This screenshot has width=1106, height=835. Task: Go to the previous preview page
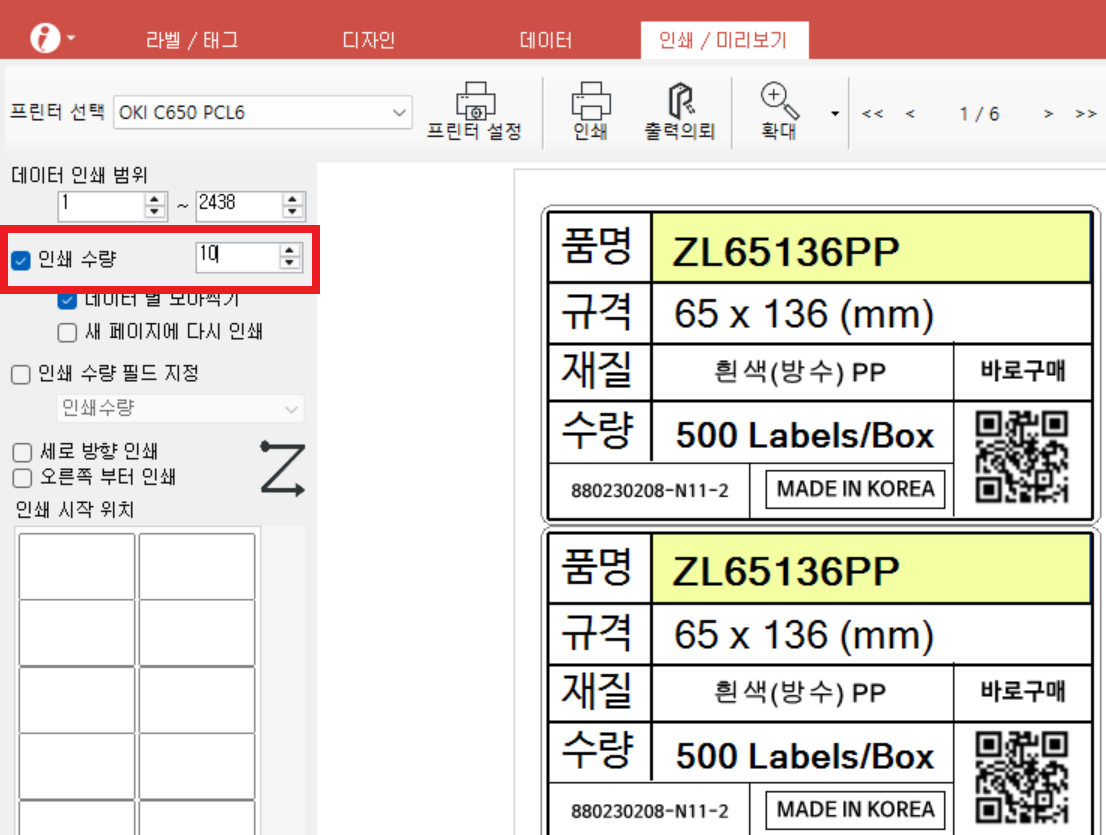point(910,114)
